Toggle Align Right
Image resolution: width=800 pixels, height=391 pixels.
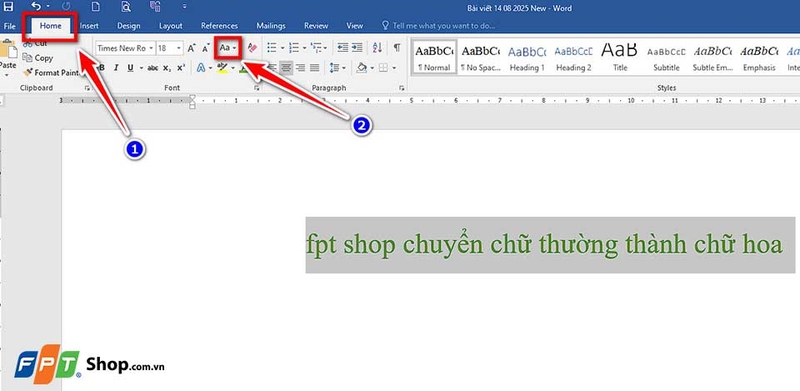(x=301, y=67)
